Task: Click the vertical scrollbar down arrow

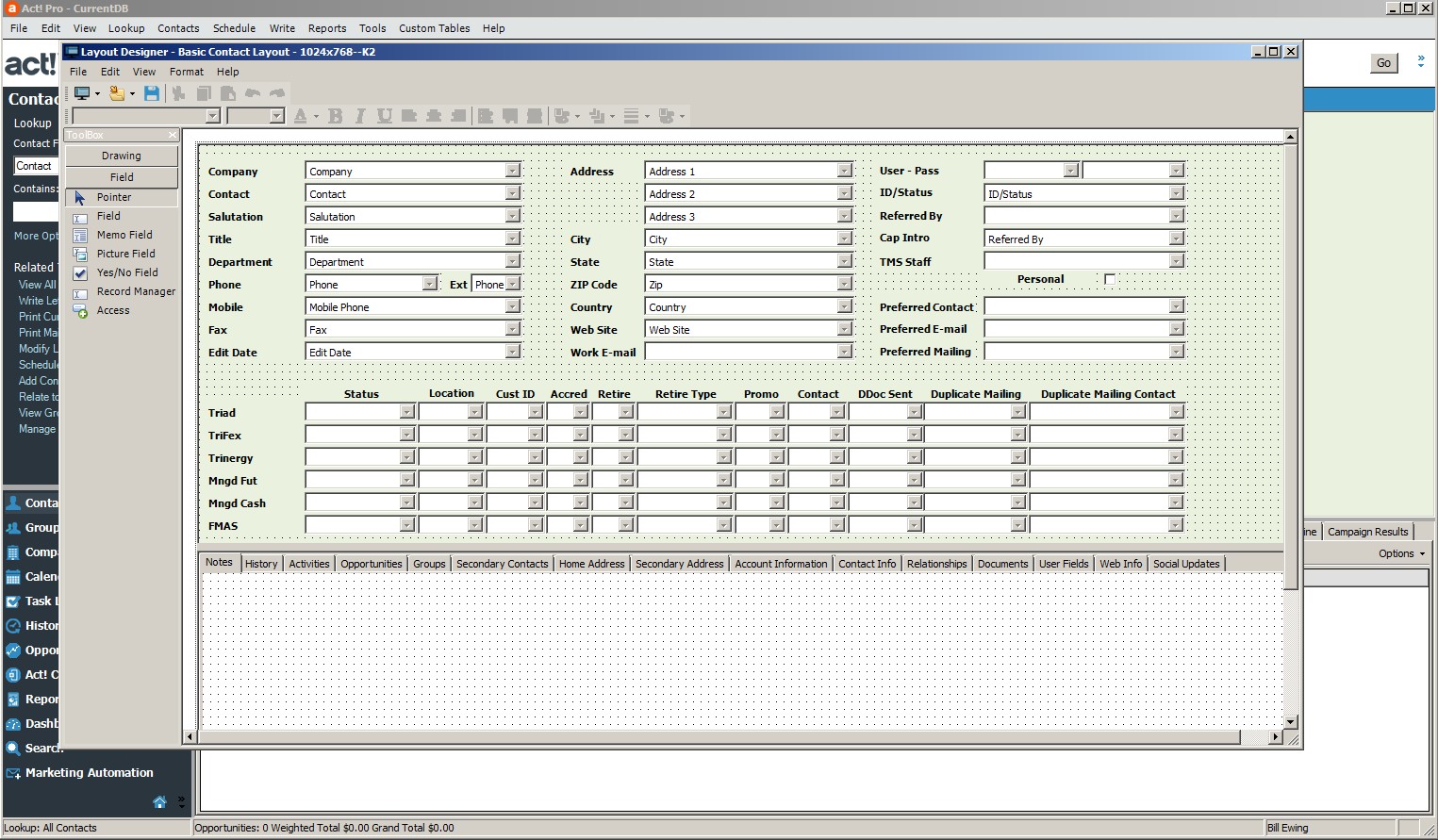Action: [x=1291, y=721]
